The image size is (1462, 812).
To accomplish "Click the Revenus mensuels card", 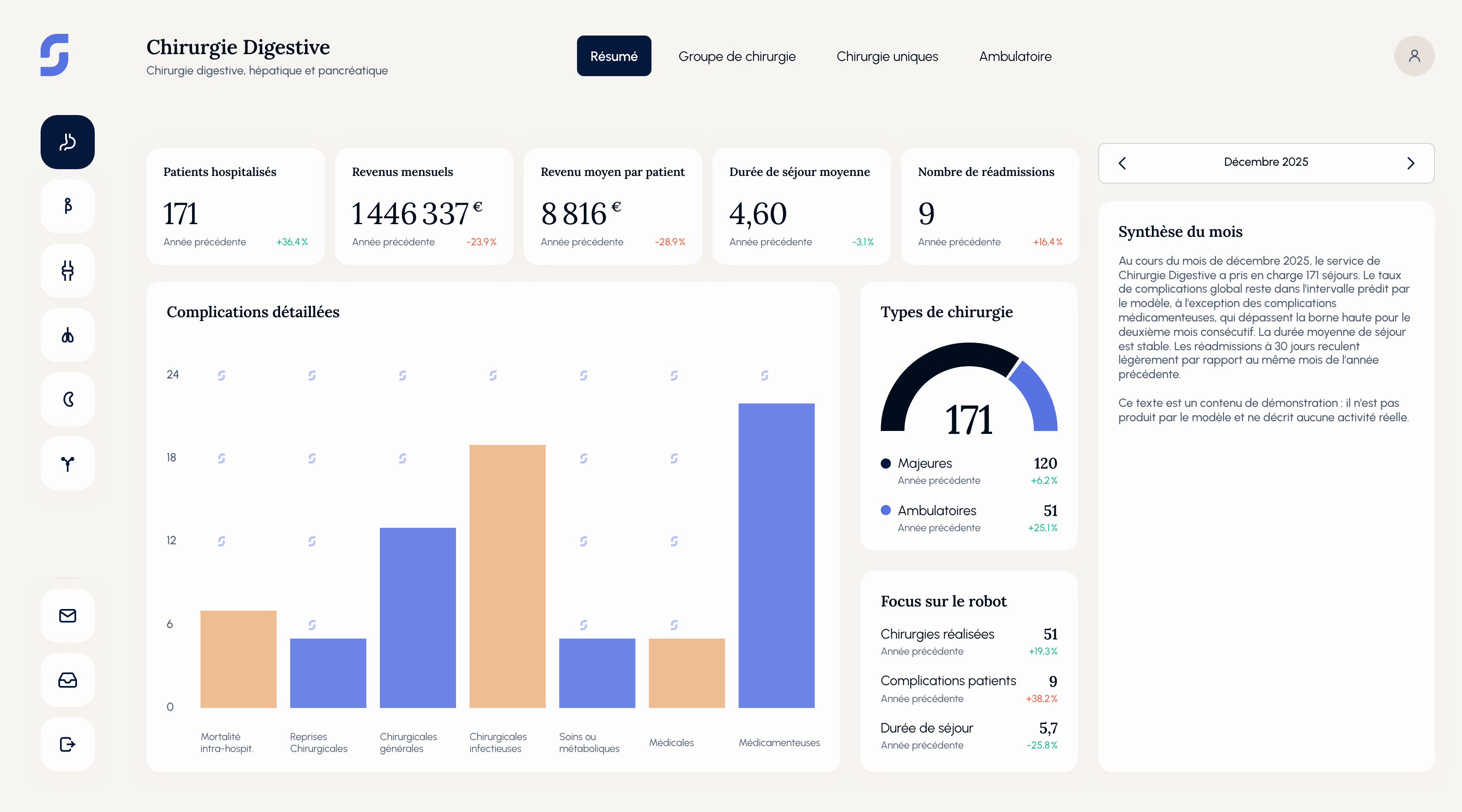I will pos(424,206).
